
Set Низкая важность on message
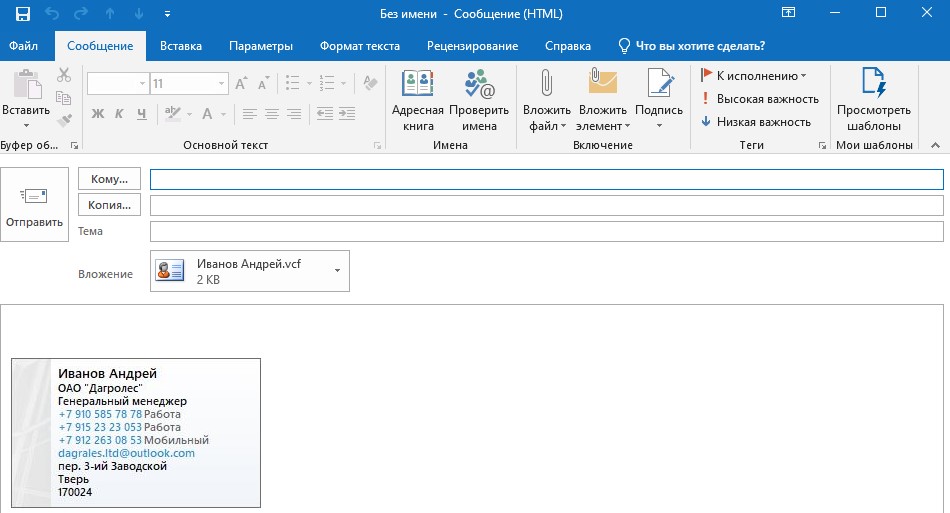click(756, 122)
